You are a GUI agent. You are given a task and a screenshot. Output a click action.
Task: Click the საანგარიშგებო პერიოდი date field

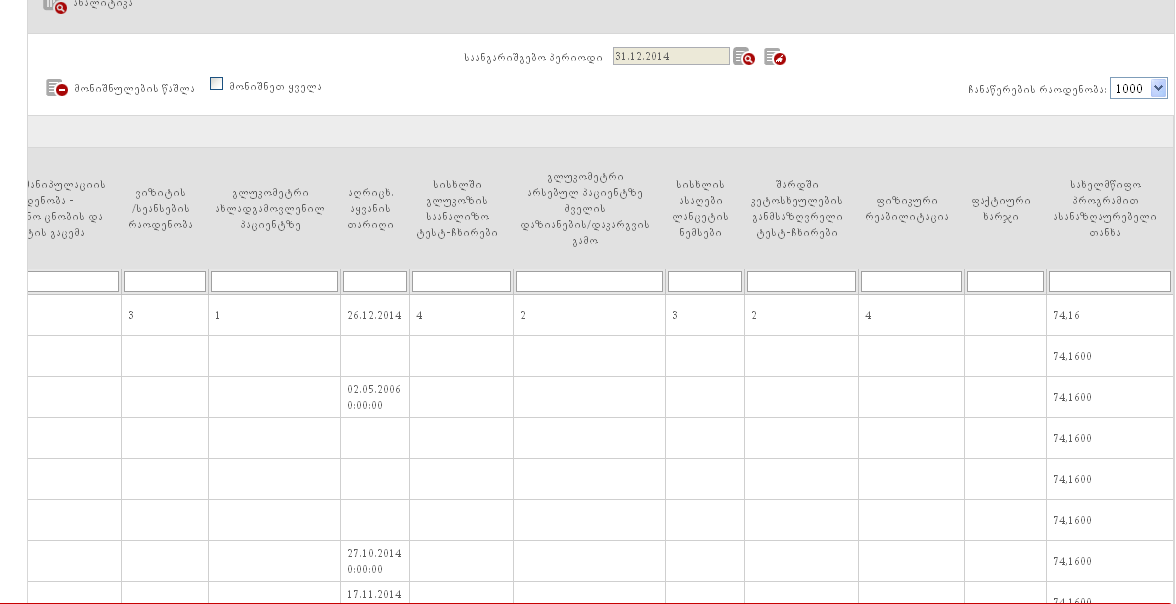point(670,56)
